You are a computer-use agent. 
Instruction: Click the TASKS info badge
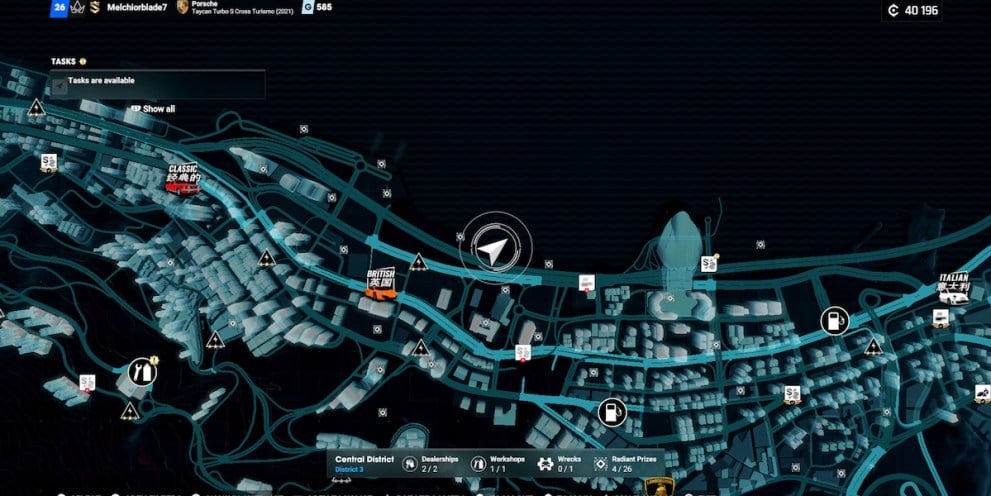click(x=83, y=61)
